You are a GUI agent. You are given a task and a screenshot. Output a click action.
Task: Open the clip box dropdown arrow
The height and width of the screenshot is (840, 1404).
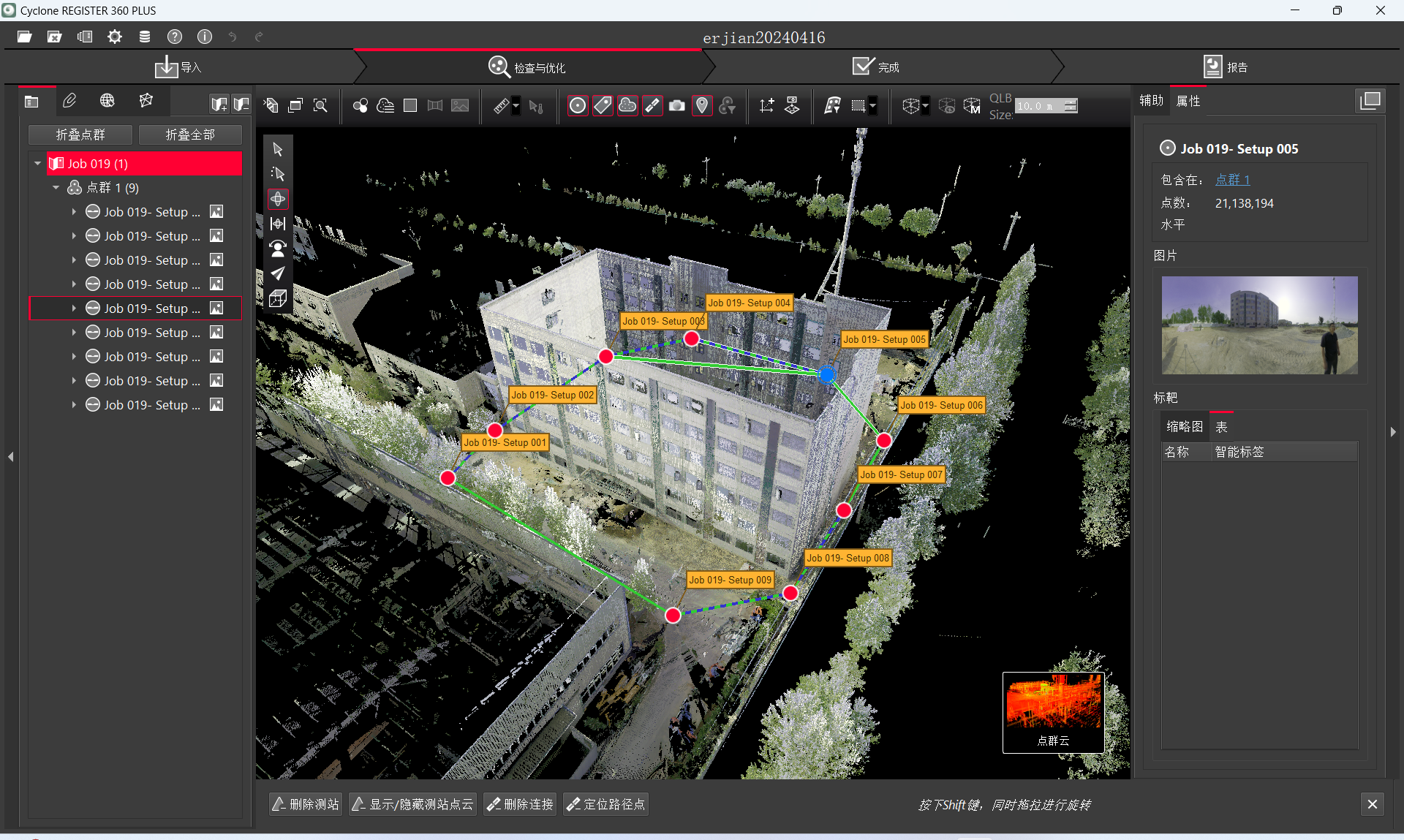coord(926,106)
